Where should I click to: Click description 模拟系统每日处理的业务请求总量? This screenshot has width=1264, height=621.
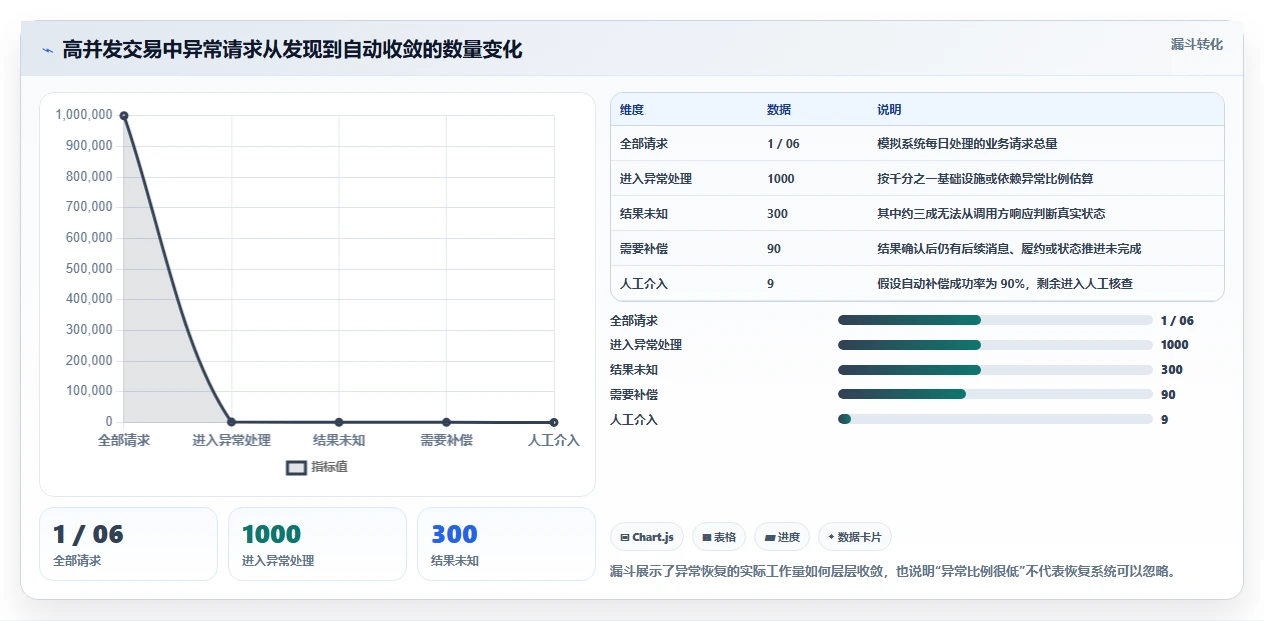point(967,144)
